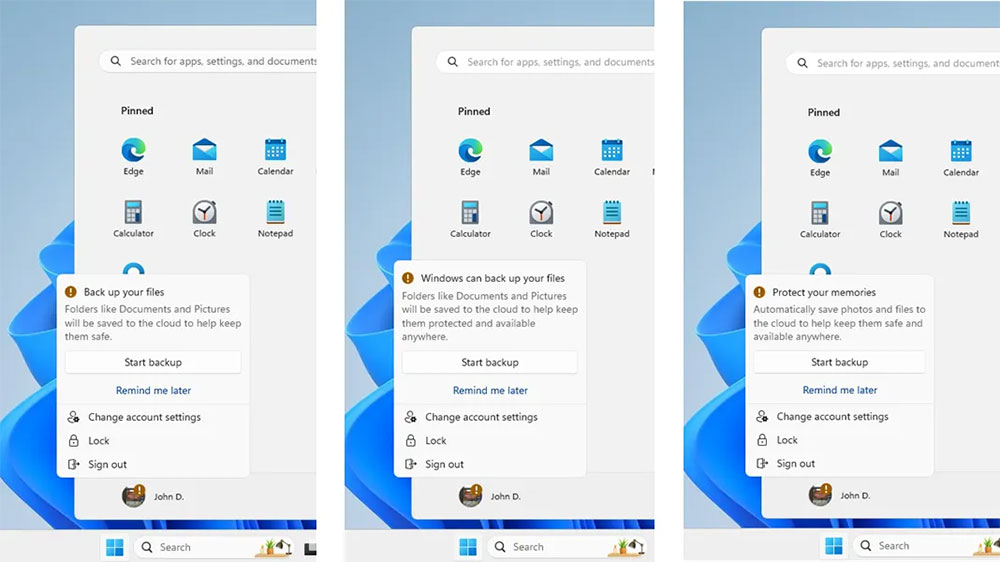1000x562 pixels.
Task: Click John D. avatar under 'Back up your files'
Action: coord(133,496)
